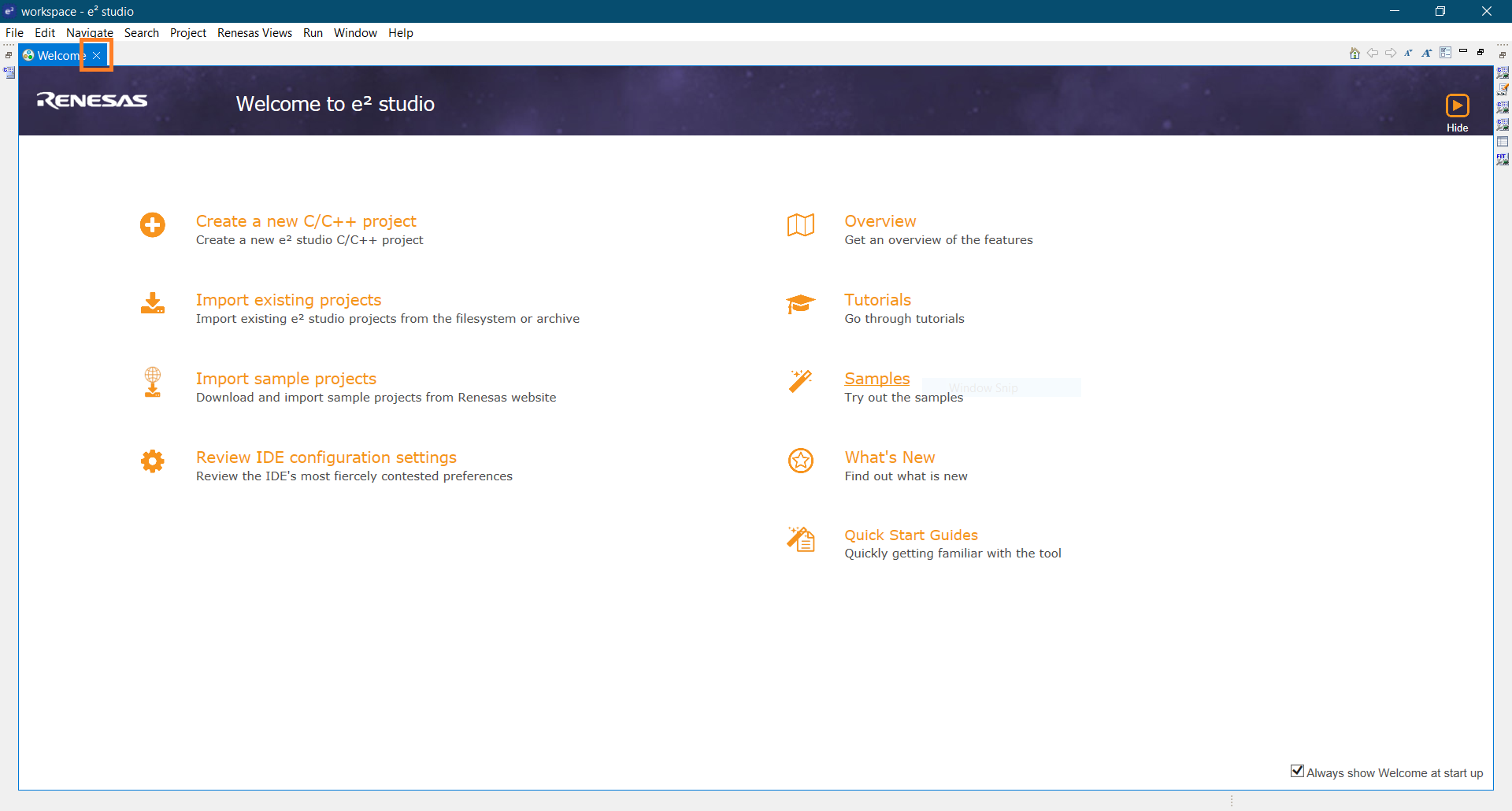Open the Customize page checklist icon

tap(1445, 53)
